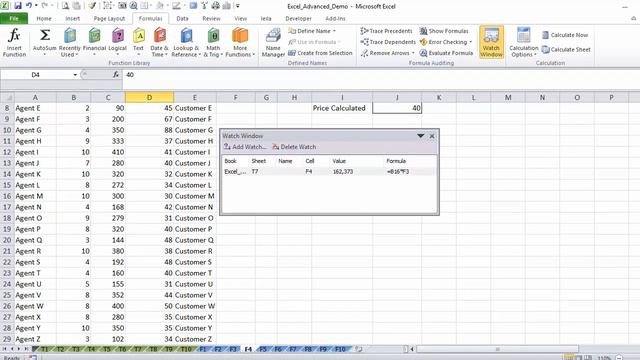The image size is (640, 360).
Task: Click the AutoSum sigma icon
Action: tap(45, 36)
